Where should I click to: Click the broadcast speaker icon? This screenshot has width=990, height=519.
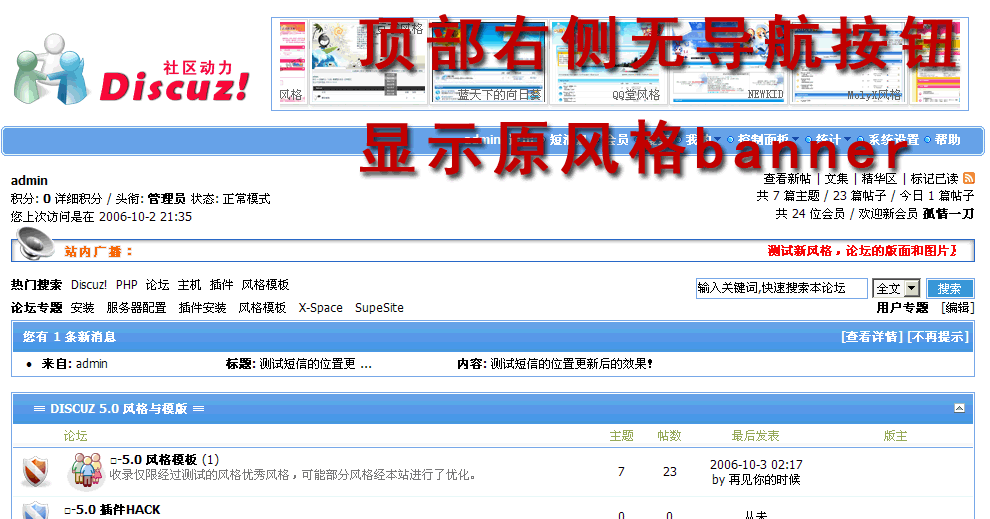click(35, 244)
